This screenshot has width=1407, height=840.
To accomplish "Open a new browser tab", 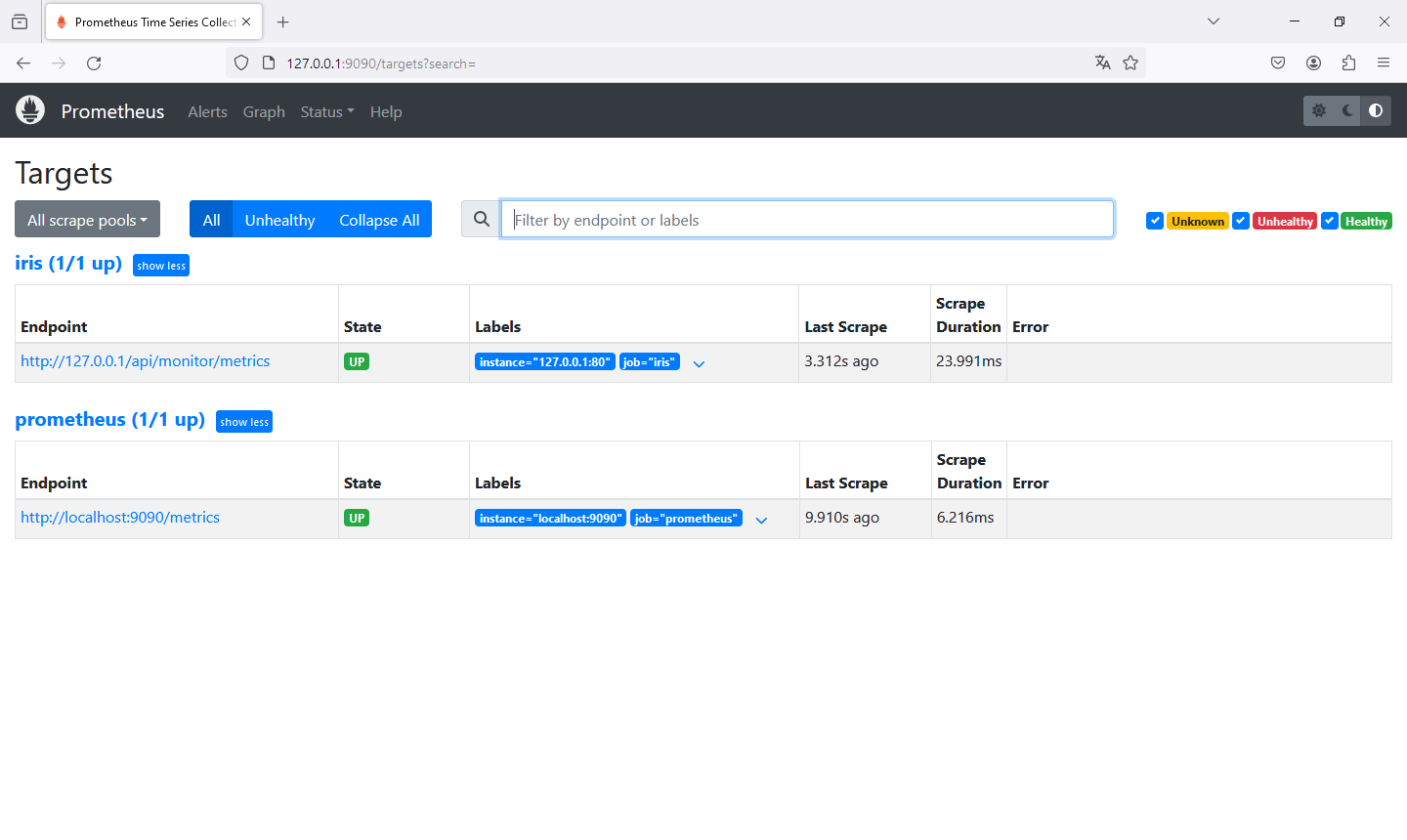I will click(x=283, y=21).
